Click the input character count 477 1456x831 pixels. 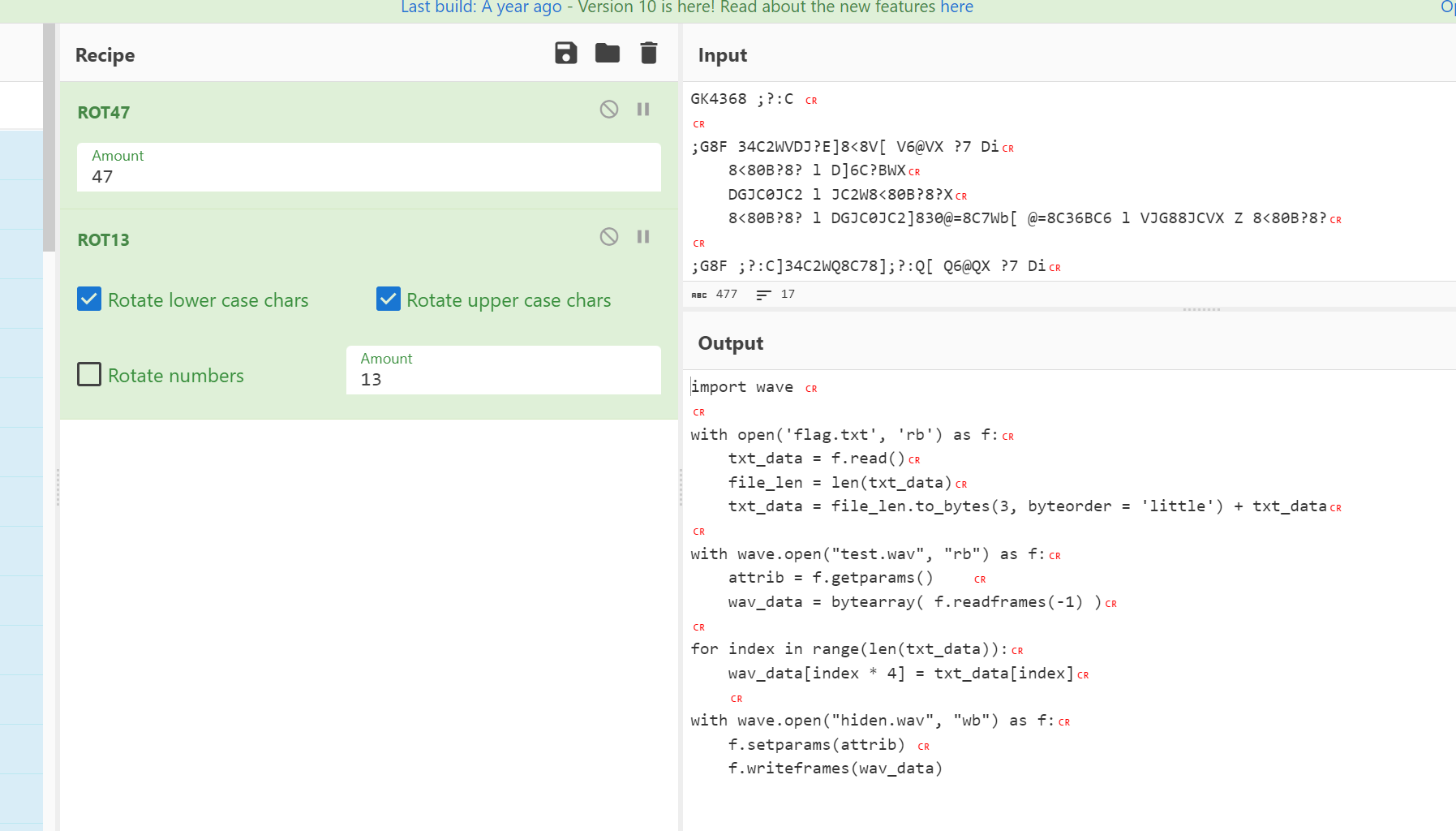coord(727,294)
